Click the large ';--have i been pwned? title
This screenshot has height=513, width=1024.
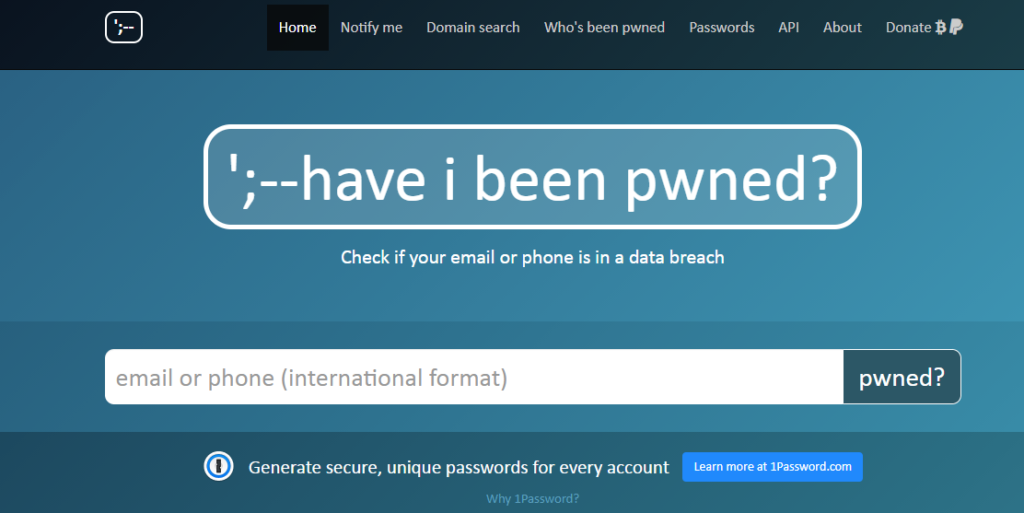pyautogui.click(x=532, y=177)
